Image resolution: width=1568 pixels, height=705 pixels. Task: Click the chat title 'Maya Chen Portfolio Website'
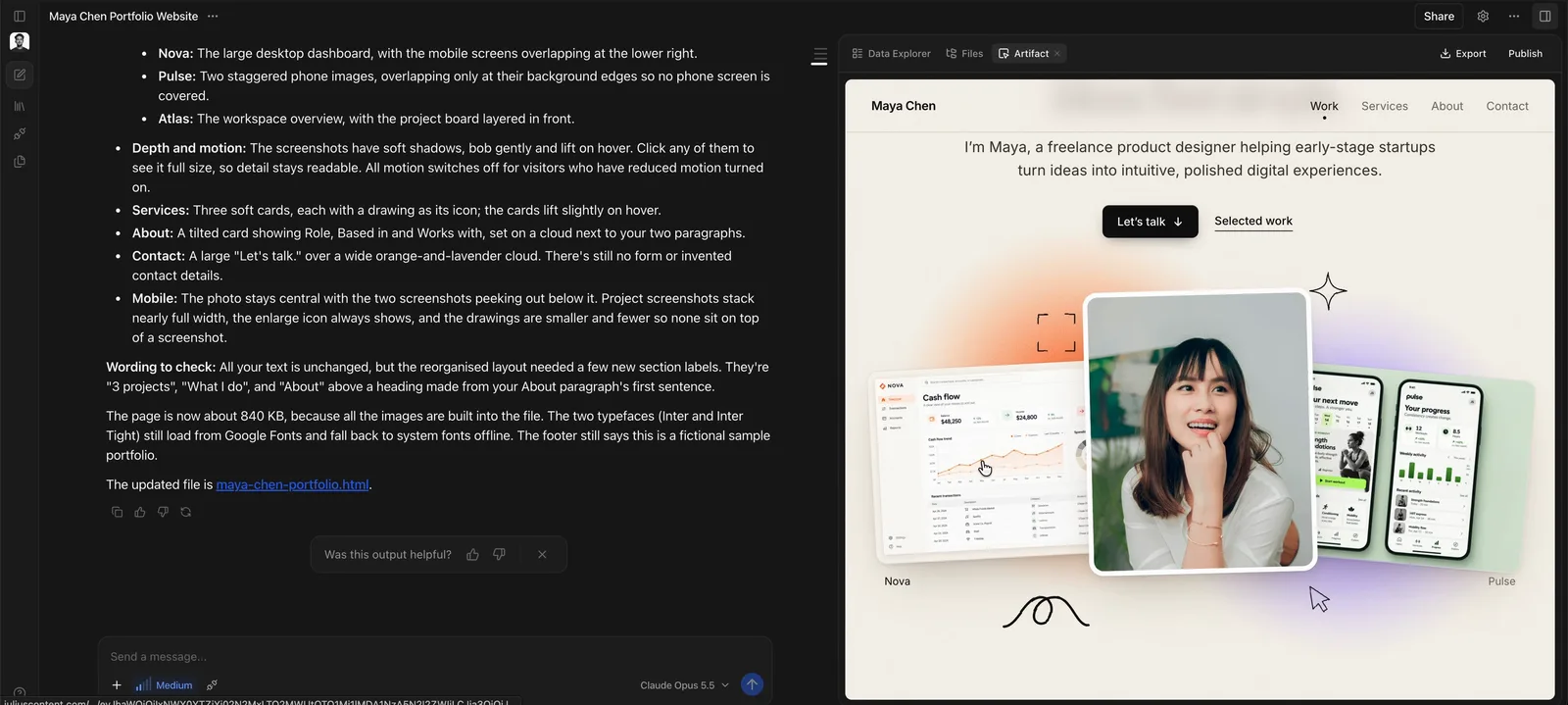tap(123, 16)
